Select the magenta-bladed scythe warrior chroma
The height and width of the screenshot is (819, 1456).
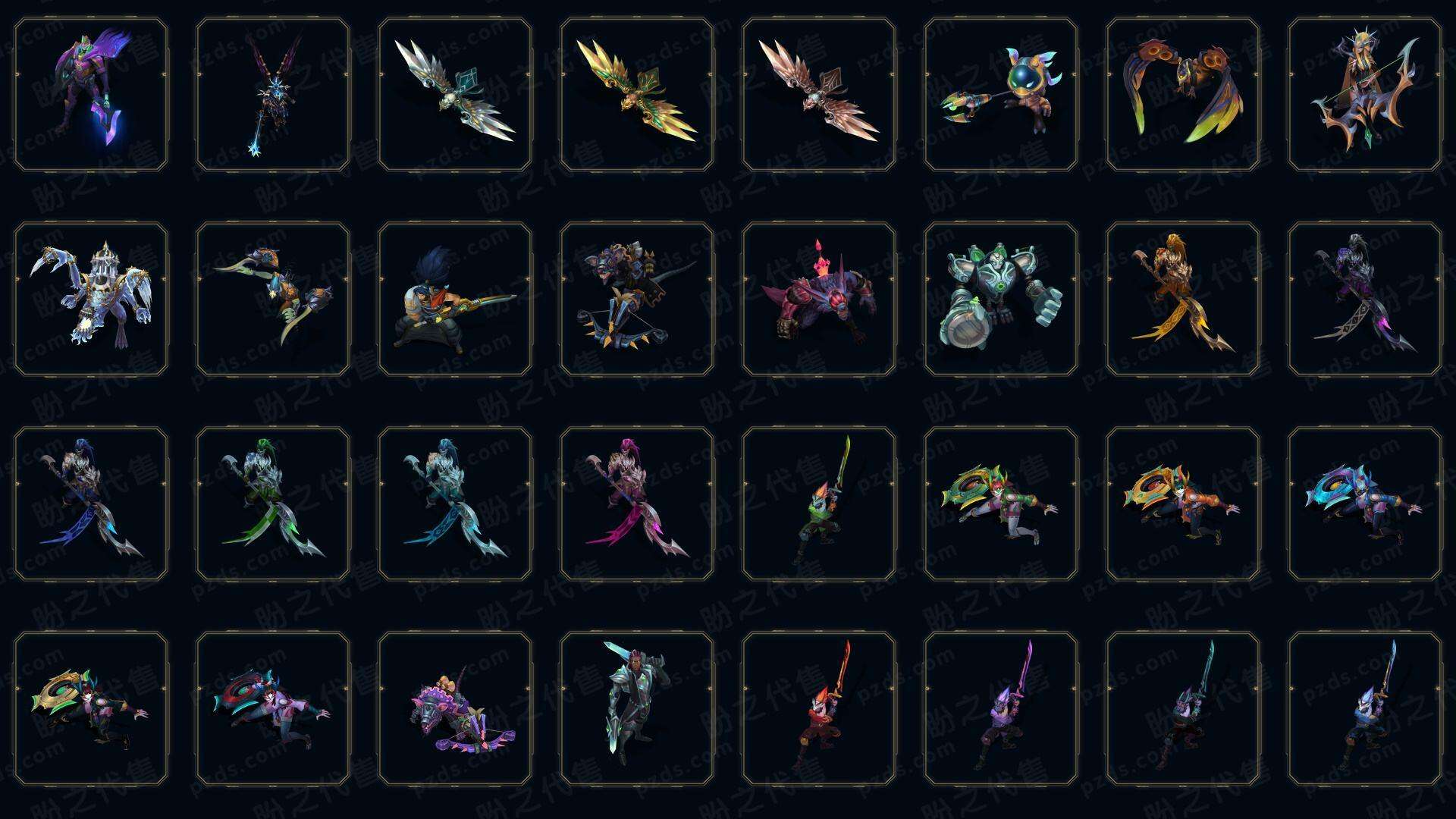(x=637, y=504)
